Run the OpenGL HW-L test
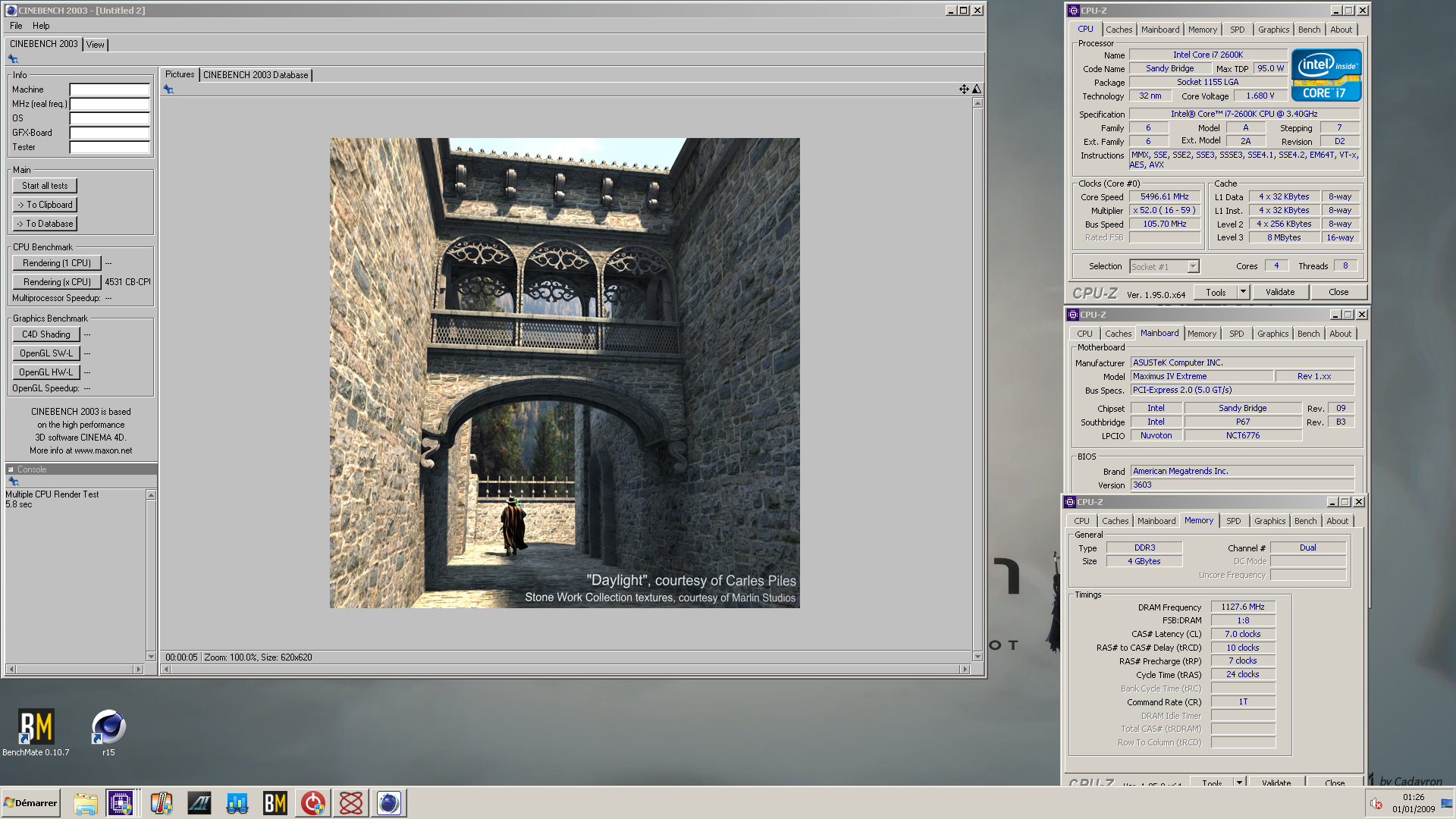 [46, 372]
